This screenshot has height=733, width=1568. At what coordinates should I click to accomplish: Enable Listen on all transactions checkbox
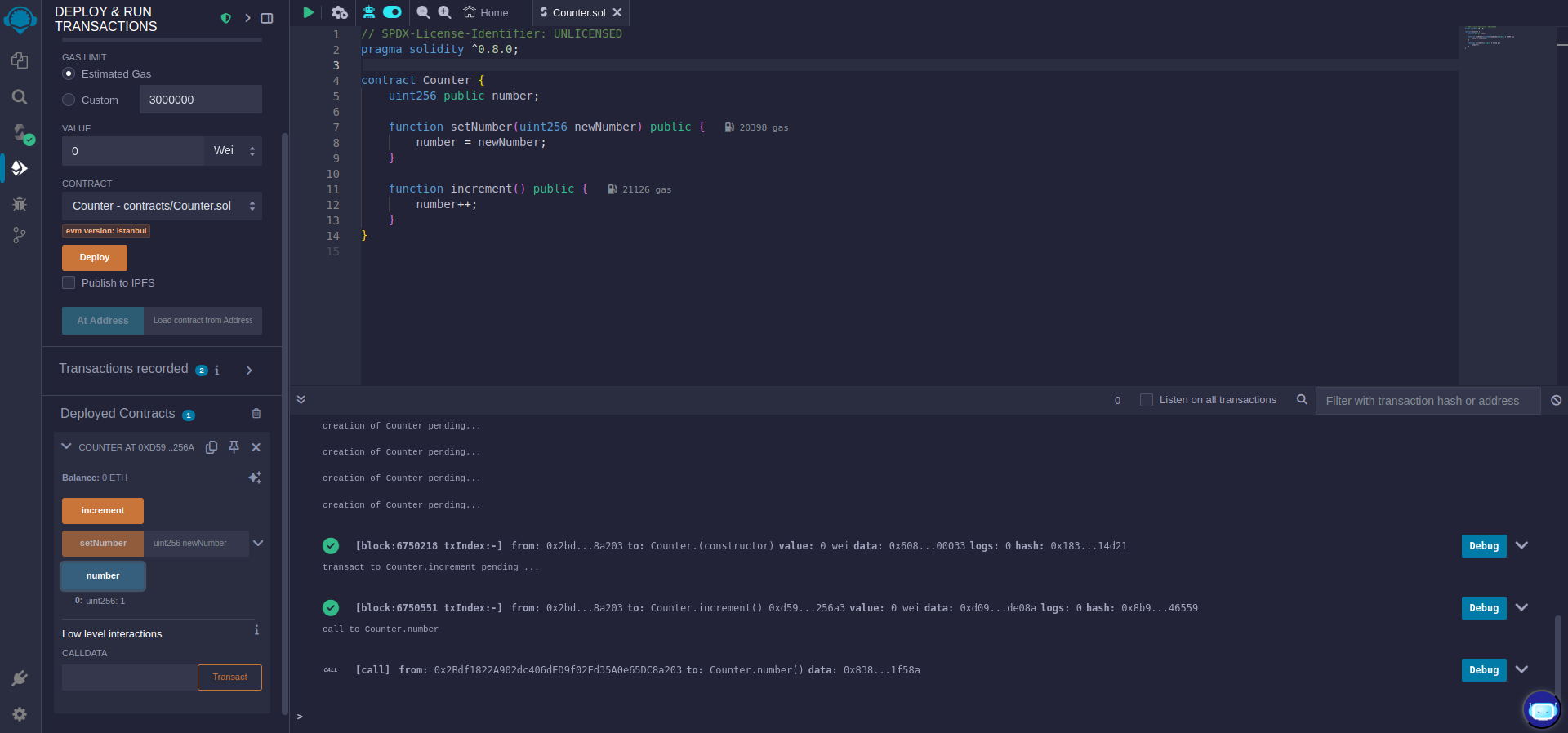(x=1147, y=400)
